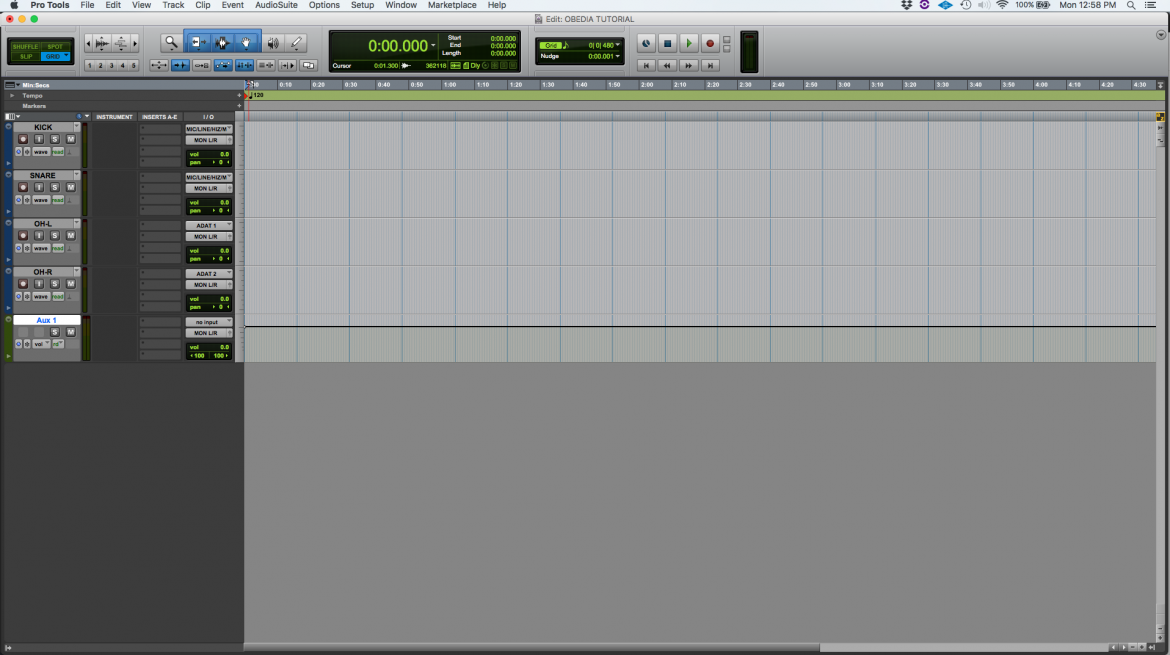Screen dimensions: 1170x655
Task: Open the Options menu
Action: 323,5
